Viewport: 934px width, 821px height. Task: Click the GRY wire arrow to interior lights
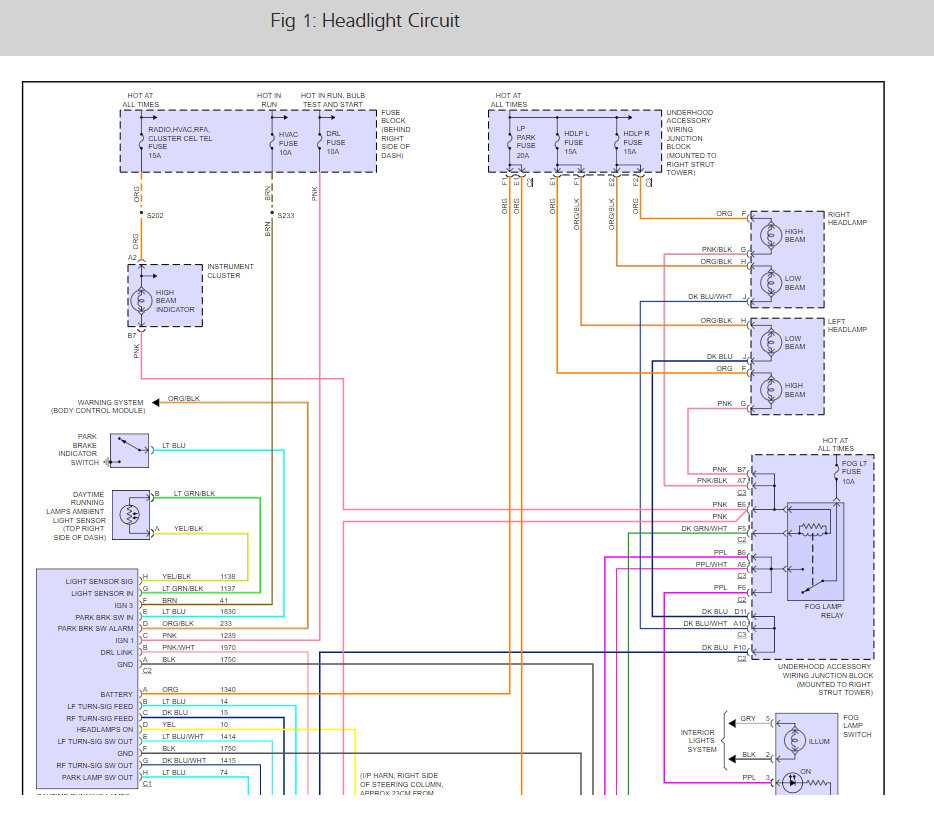(x=732, y=723)
